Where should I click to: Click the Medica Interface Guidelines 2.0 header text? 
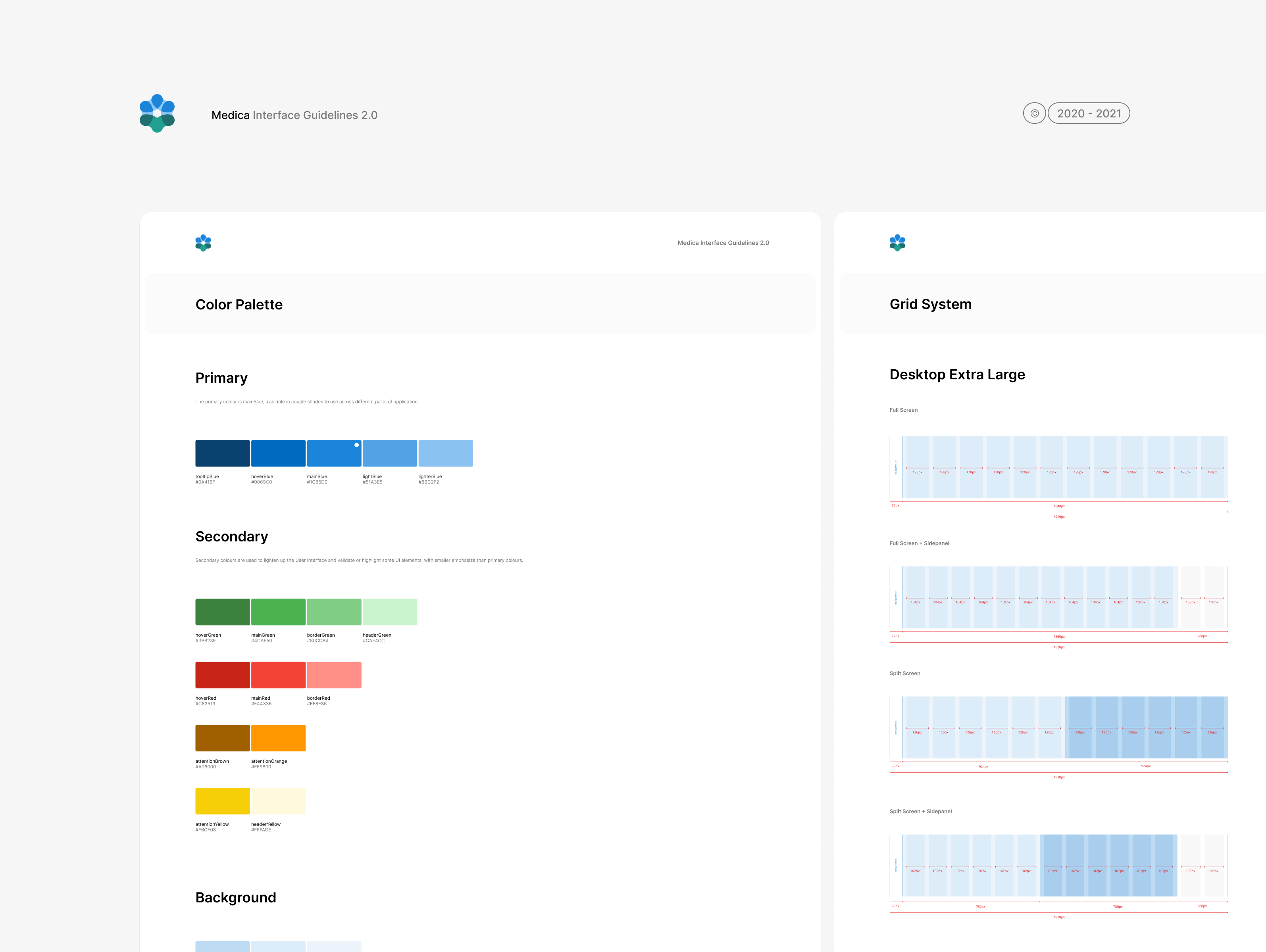[x=295, y=114]
